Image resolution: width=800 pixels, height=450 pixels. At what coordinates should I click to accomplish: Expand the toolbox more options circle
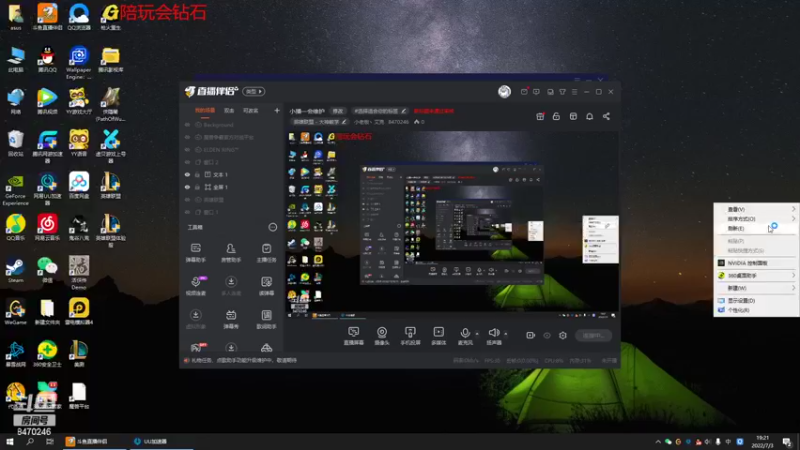coord(272,227)
